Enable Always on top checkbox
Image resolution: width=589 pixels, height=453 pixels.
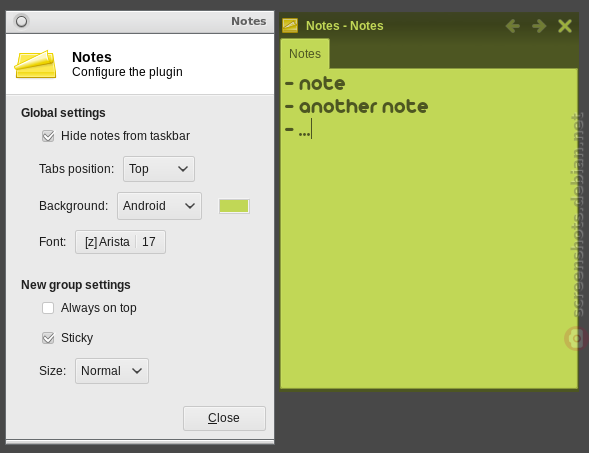coord(48,308)
